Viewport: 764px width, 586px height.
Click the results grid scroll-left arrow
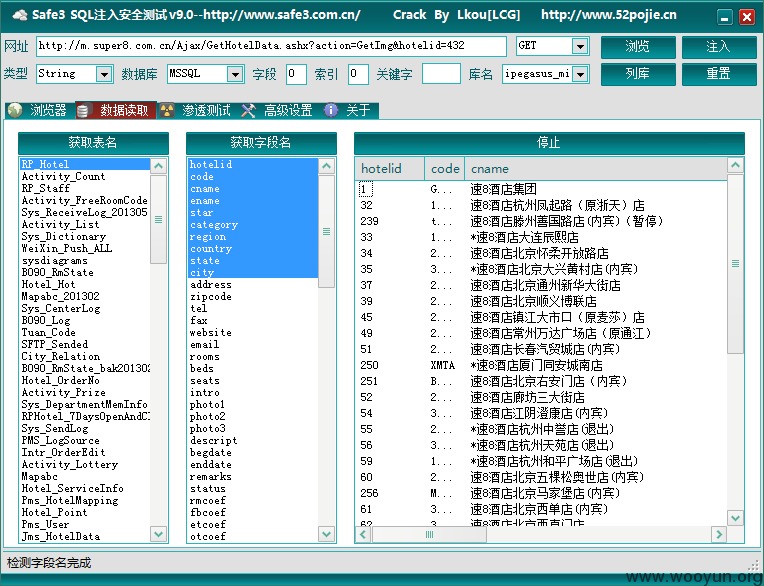click(363, 534)
